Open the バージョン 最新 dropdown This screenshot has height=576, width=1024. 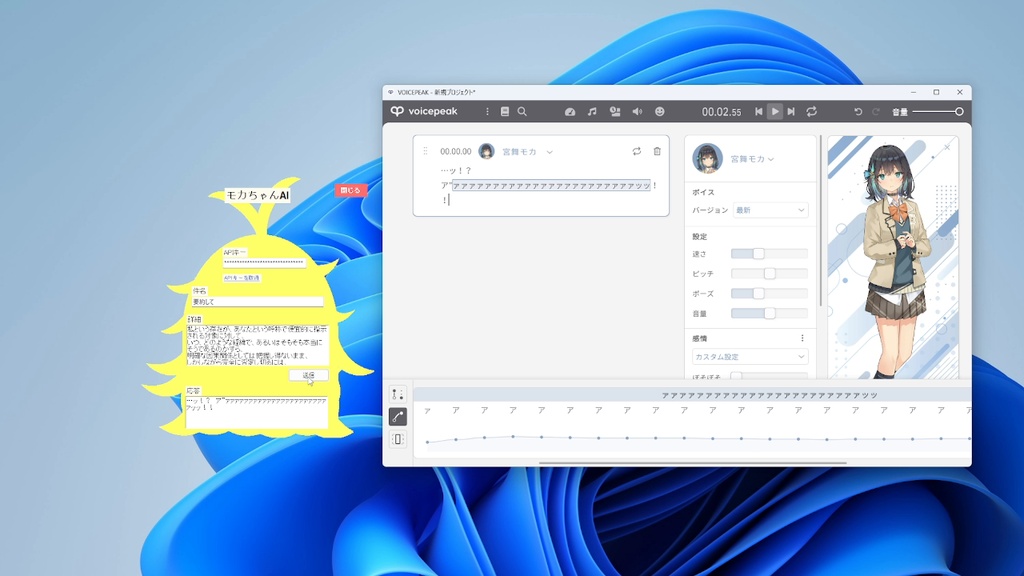coord(771,210)
